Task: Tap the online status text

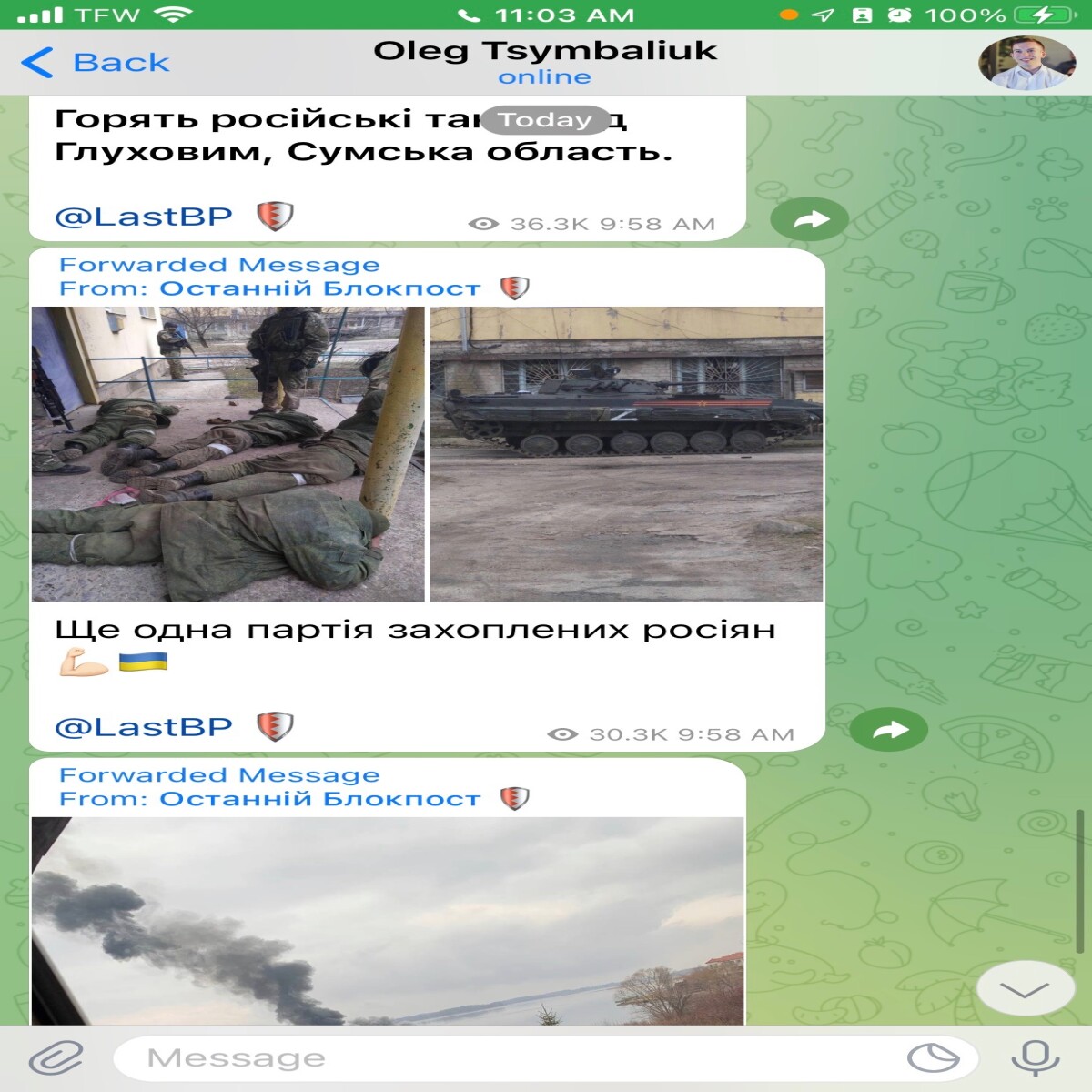Action: tap(544, 77)
